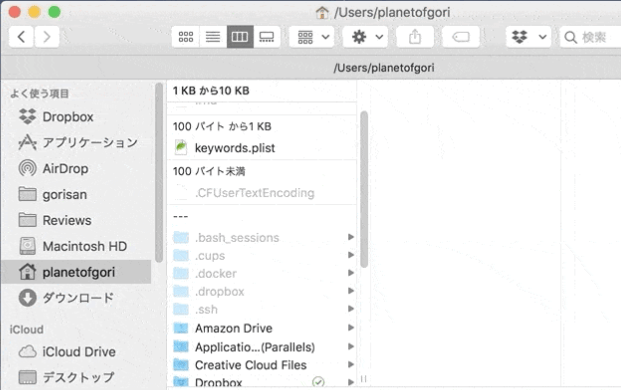This screenshot has height=390, width=621.
Task: Go back with the left arrow button
Action: click(21, 37)
